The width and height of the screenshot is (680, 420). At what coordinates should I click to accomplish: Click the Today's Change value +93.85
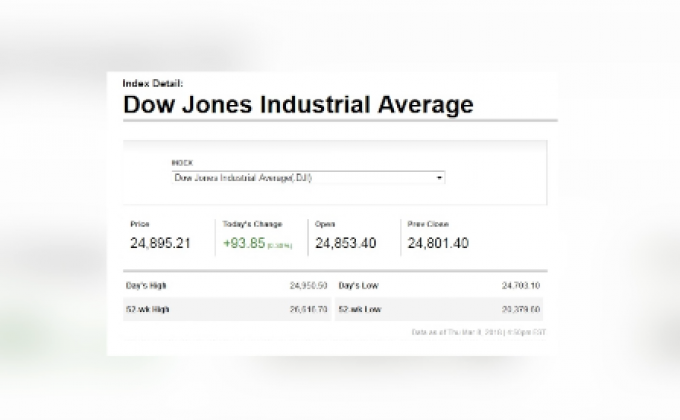243,243
